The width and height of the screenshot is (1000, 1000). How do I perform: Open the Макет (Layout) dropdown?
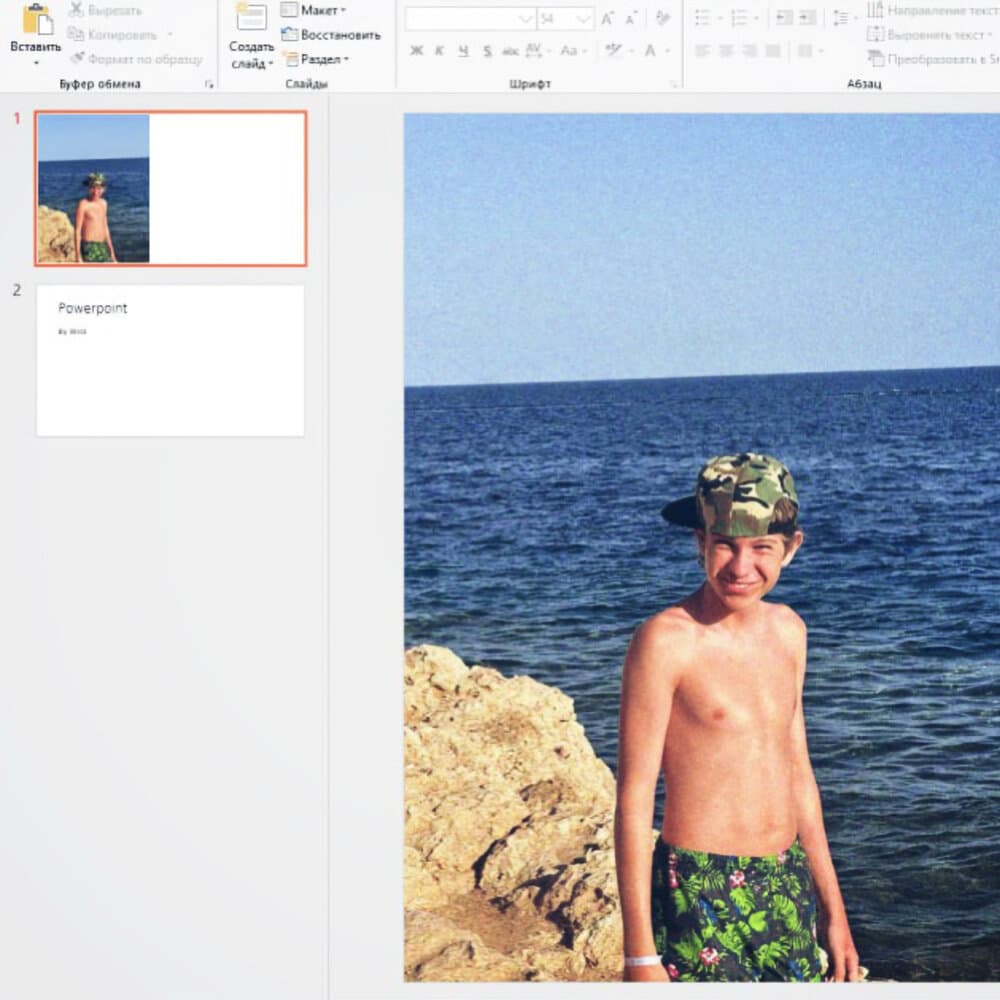[314, 10]
